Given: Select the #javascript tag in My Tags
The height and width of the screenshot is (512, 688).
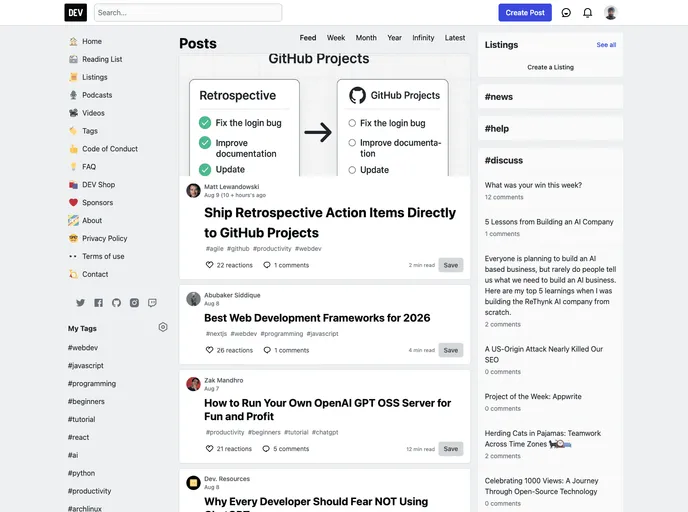Looking at the screenshot, I should [86, 365].
